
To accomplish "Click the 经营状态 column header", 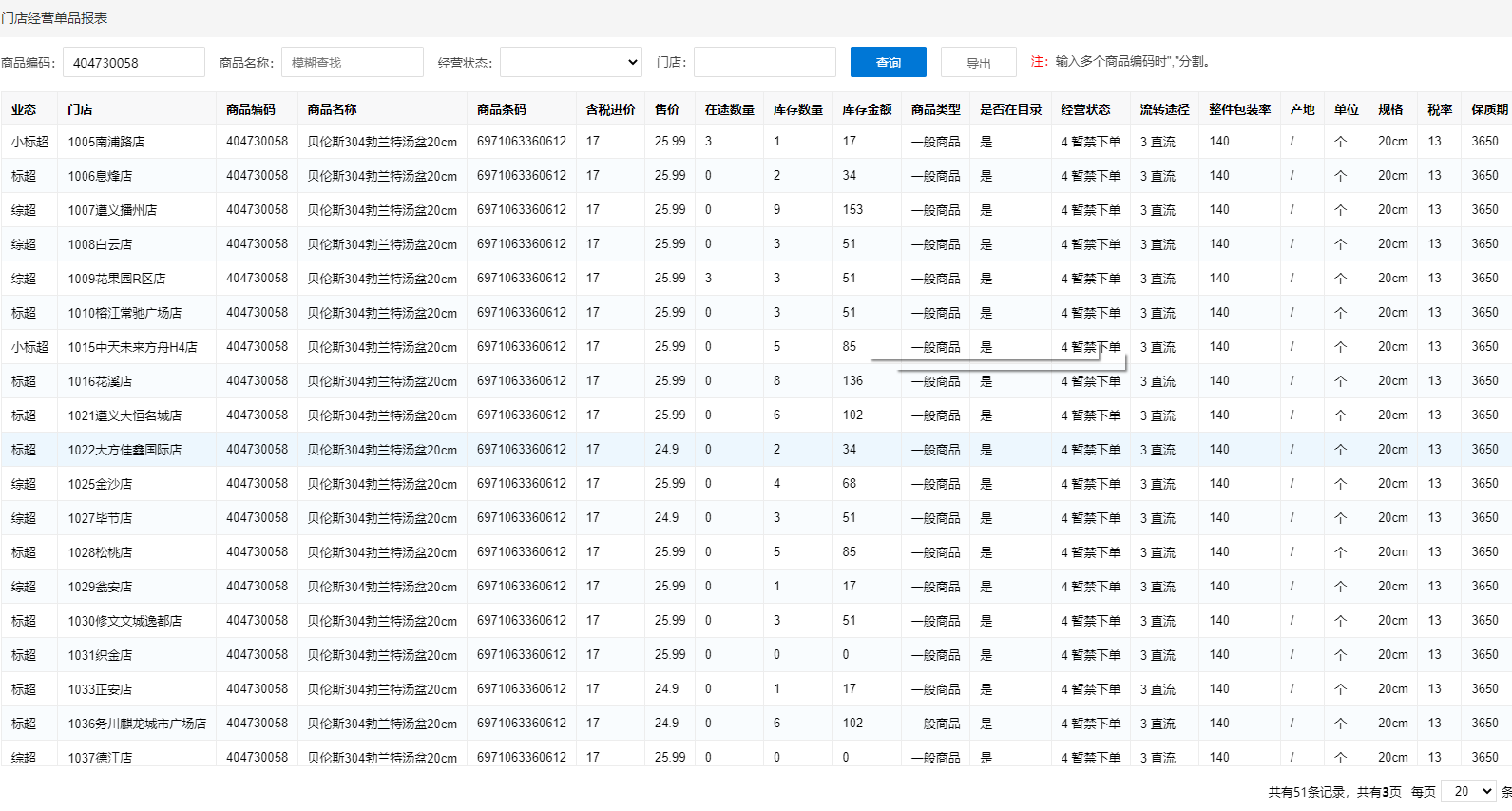I will [x=1085, y=109].
